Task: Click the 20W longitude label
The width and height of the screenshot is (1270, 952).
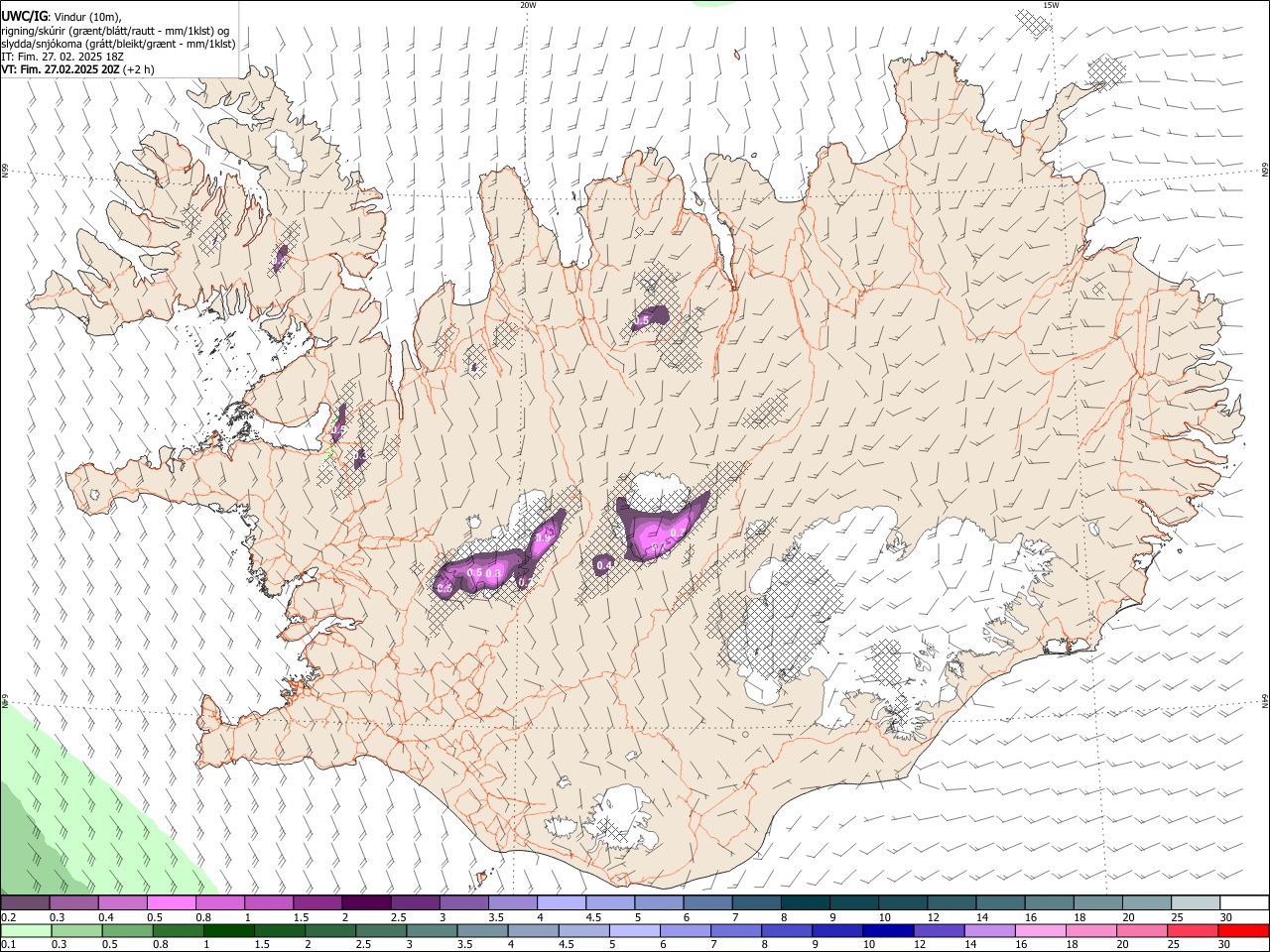Action: click(528, 5)
